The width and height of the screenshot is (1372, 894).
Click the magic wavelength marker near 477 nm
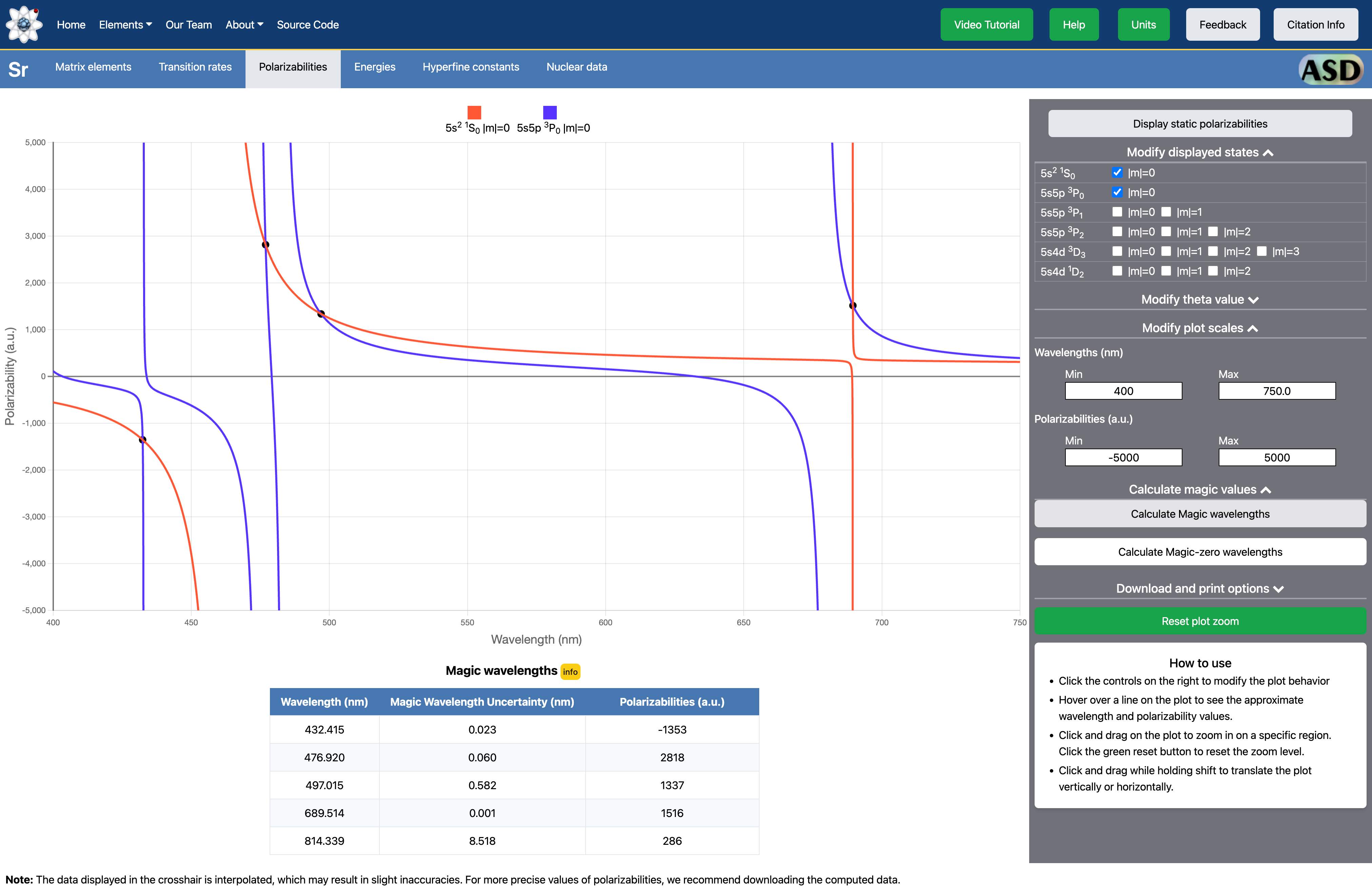coord(266,245)
